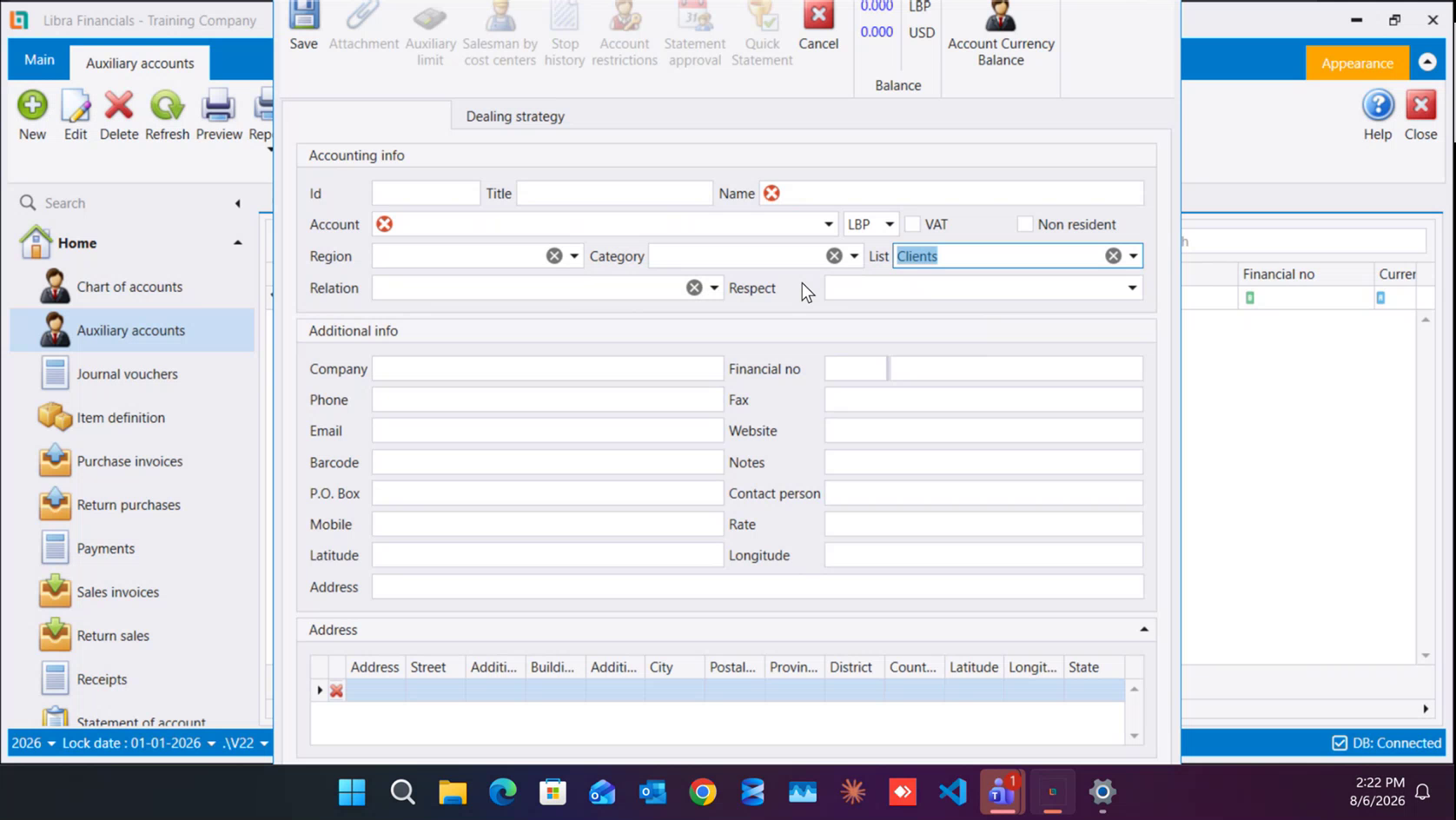Collapse the sidebar using the left arrow by Search

pyautogui.click(x=237, y=203)
